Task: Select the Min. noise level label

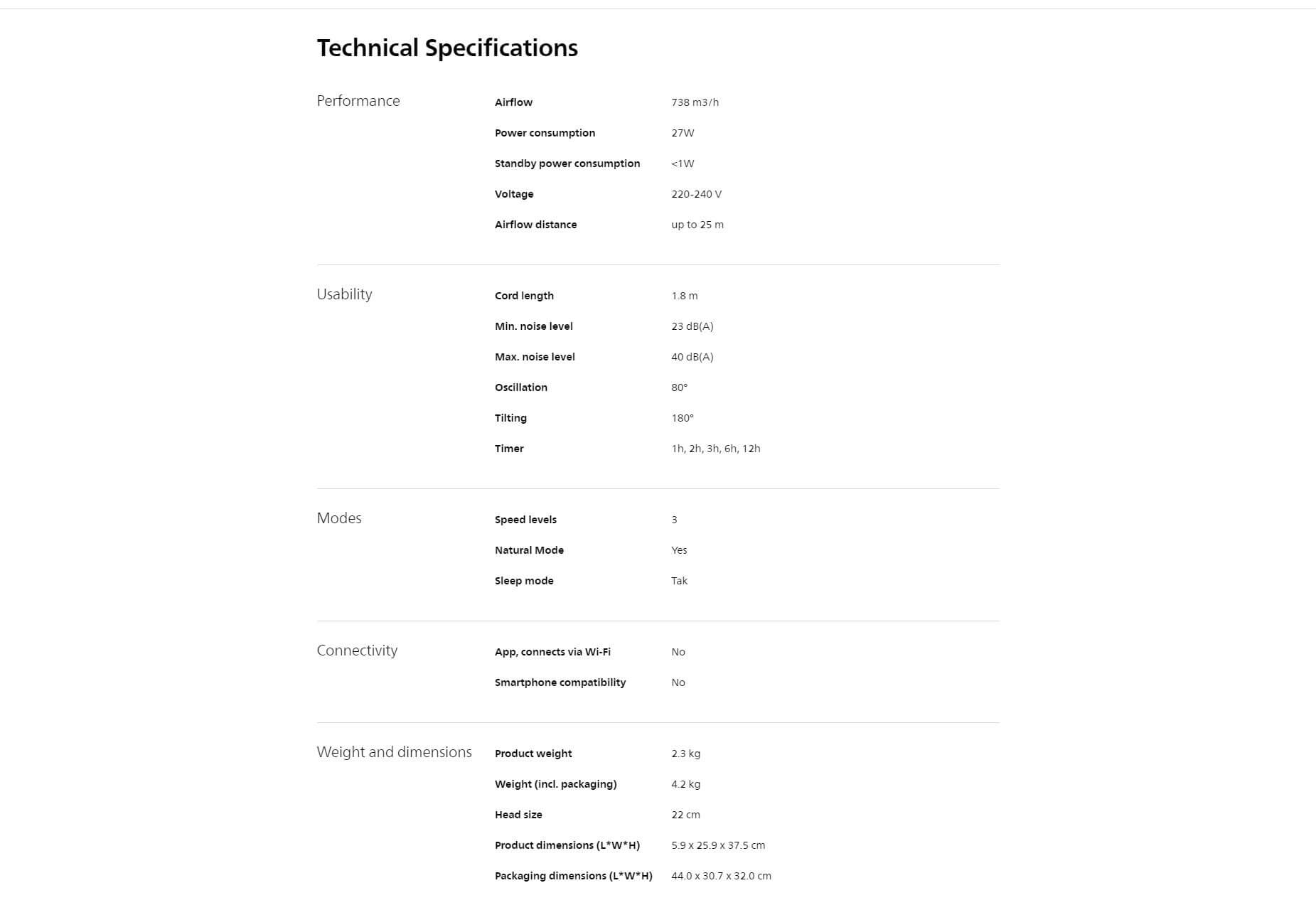Action: [x=533, y=326]
